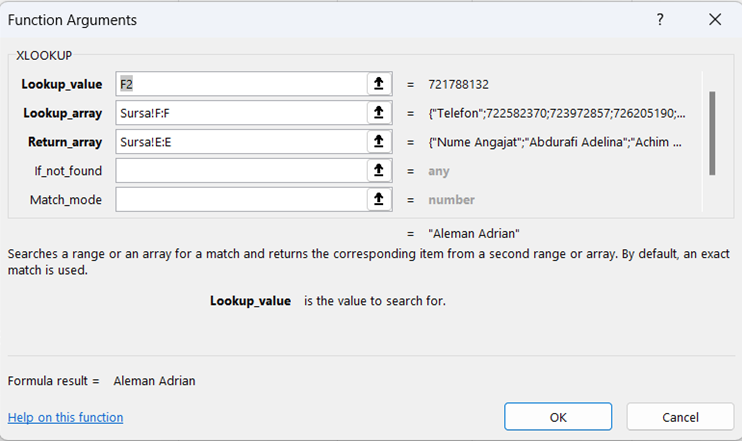Click the Return_array field with Sursa!E:E
742x441 pixels.
coord(240,143)
